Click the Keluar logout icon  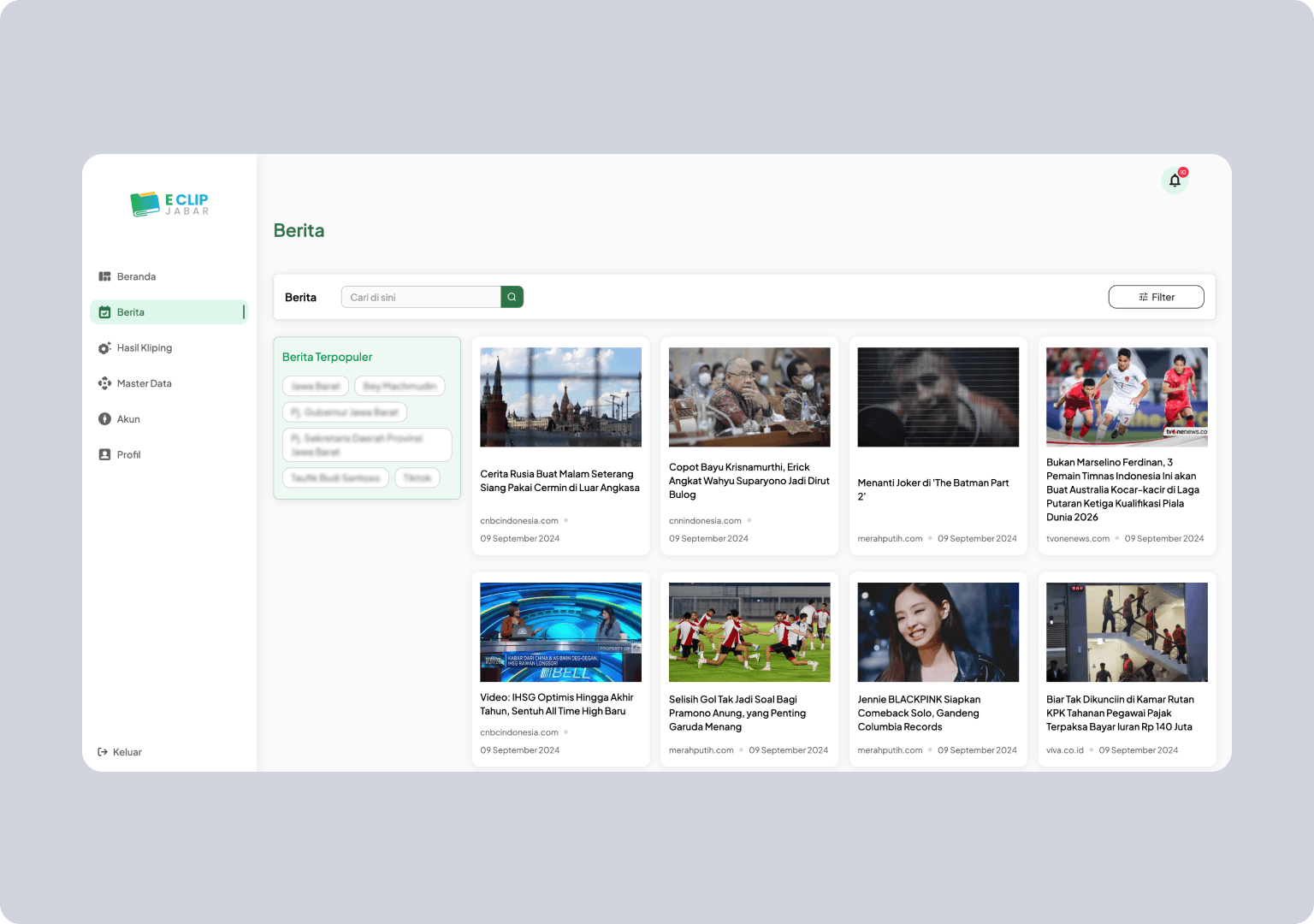(x=103, y=752)
